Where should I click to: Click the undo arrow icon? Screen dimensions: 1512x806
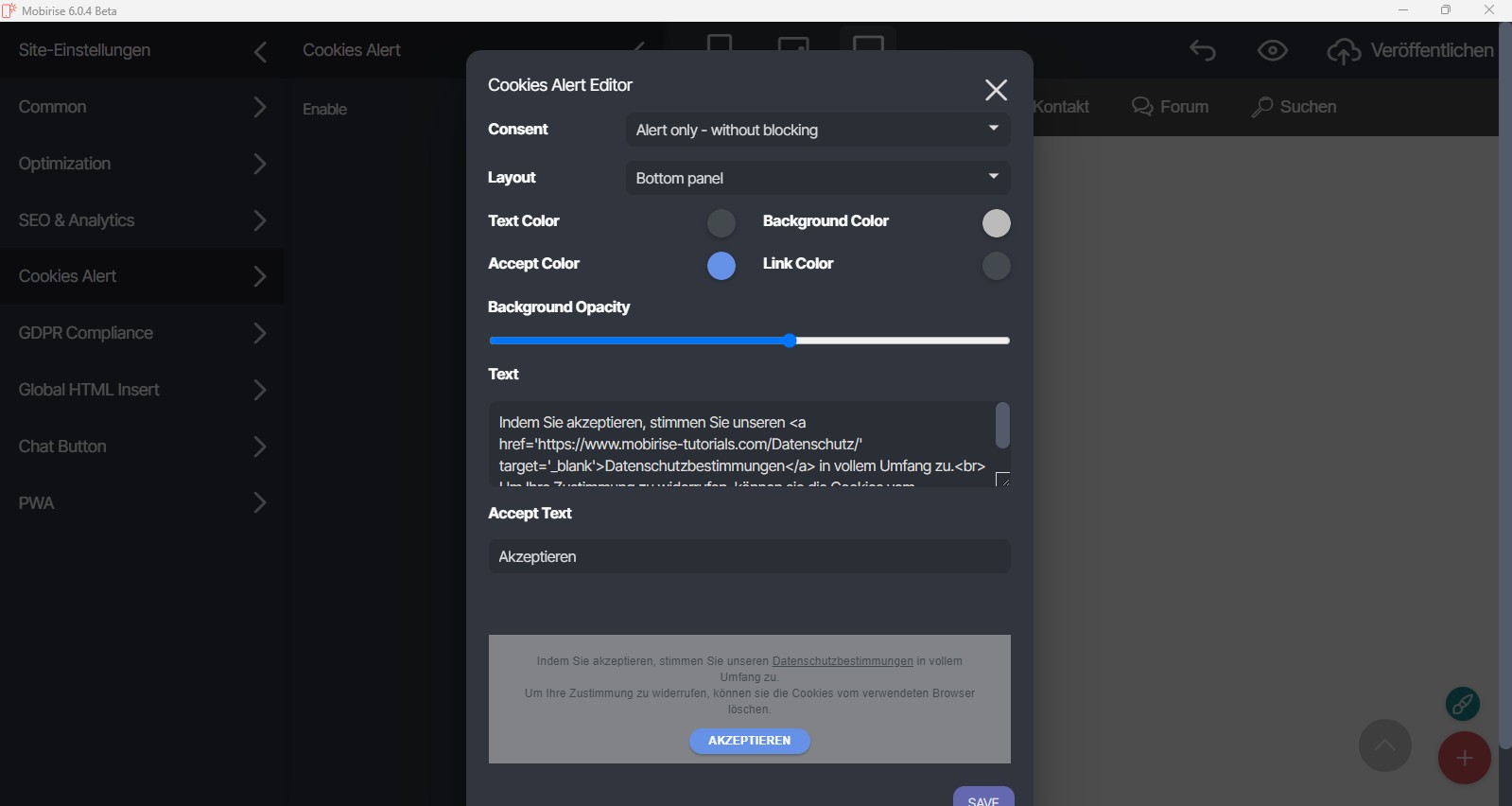tap(1203, 50)
